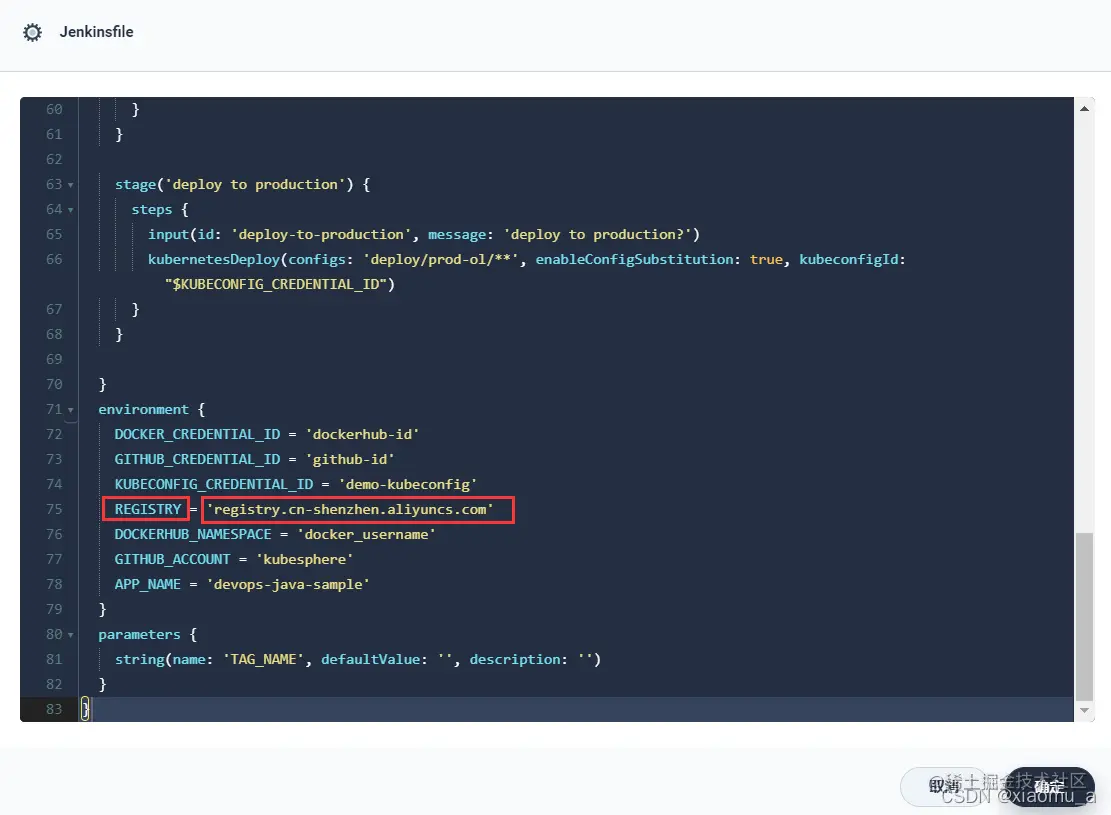Viewport: 1111px width, 815px height.
Task: Click the defaultValue keyword on line 81
Action: tap(371, 660)
